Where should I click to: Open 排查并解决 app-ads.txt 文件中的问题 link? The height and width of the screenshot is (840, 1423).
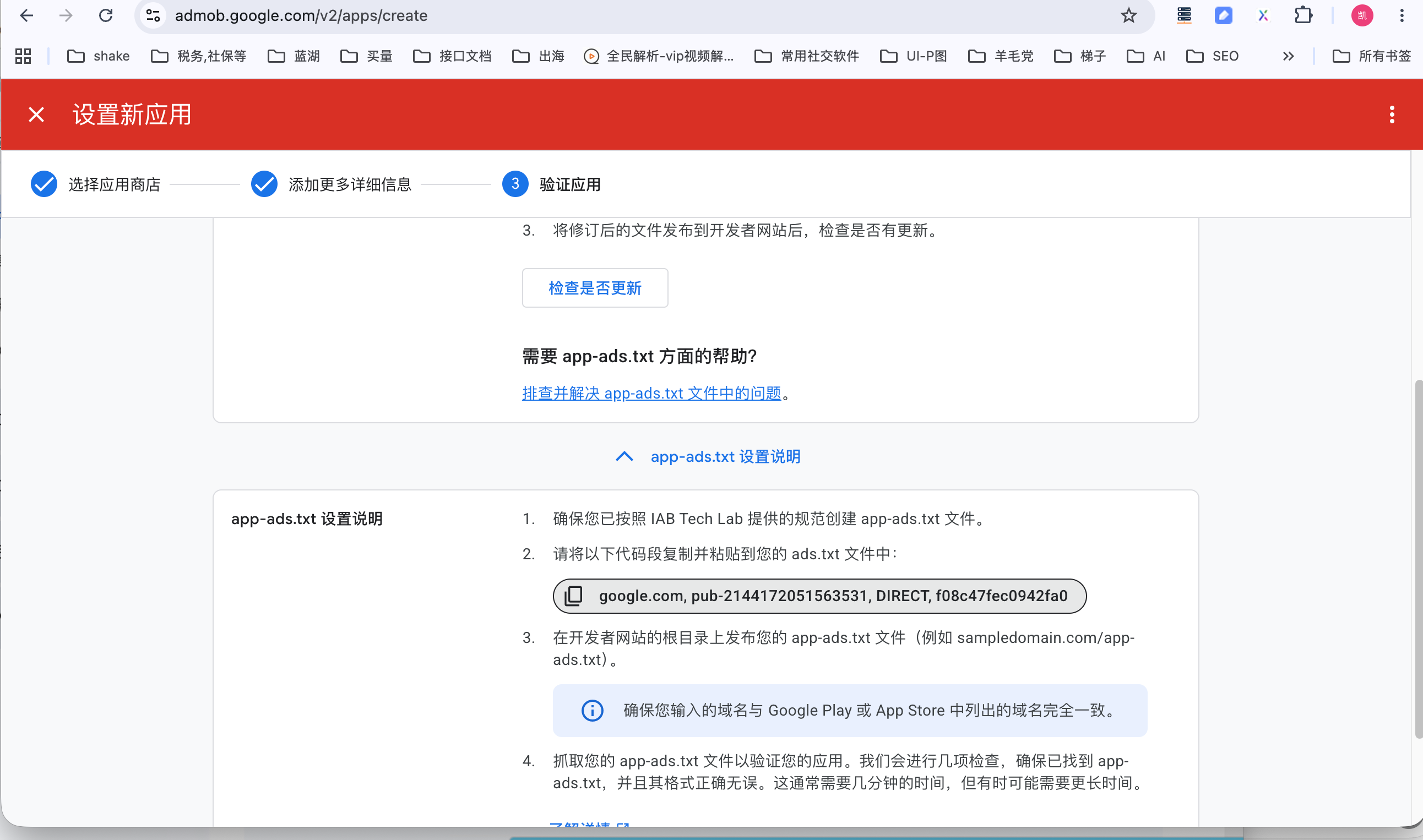(x=651, y=393)
